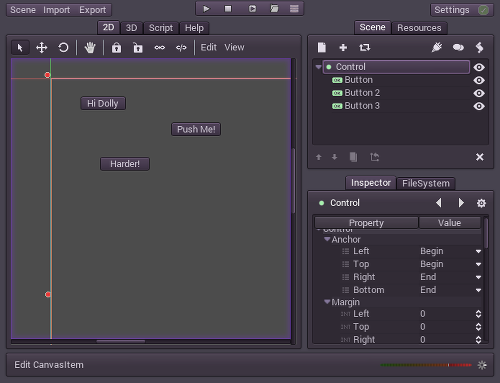Open the Import menu
Screen dimensions: 500x383
[x=56, y=10]
